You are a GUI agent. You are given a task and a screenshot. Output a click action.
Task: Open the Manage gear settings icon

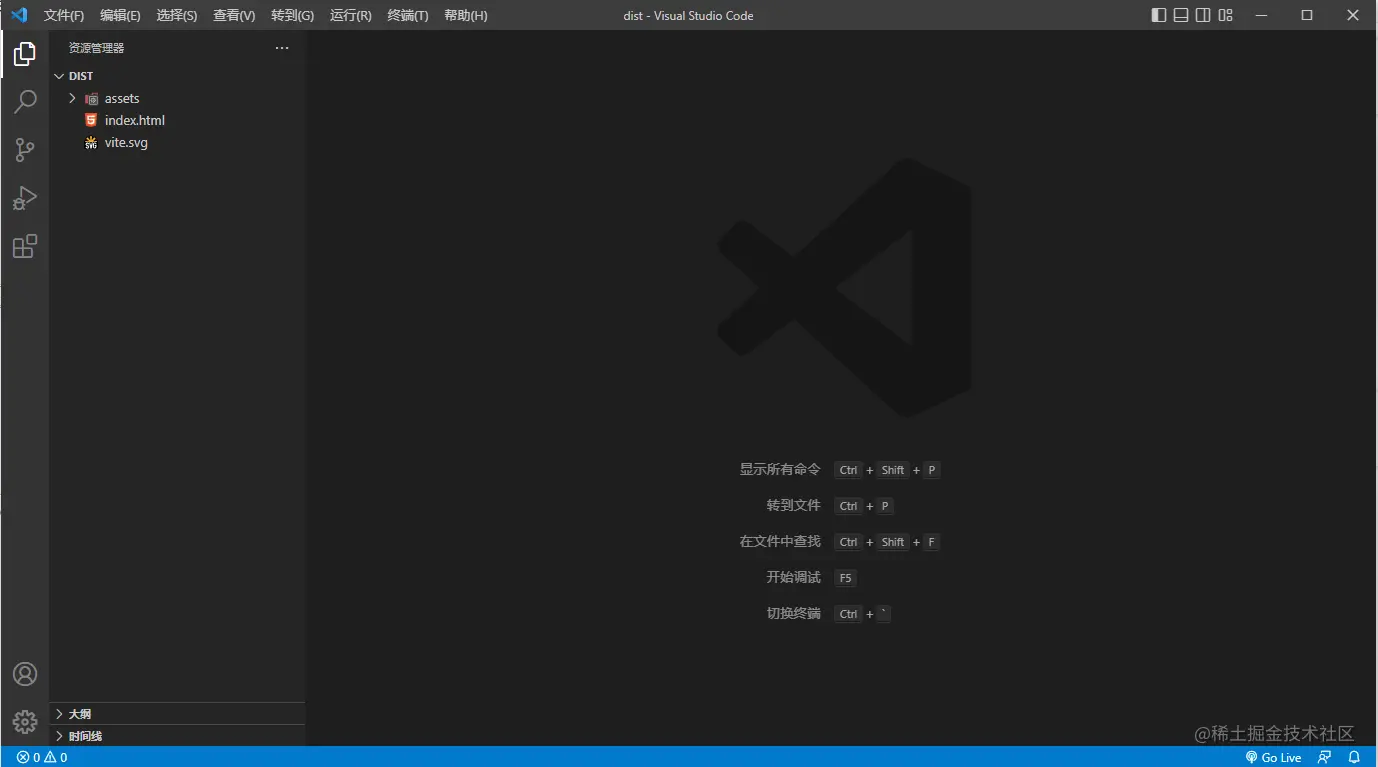tap(25, 721)
